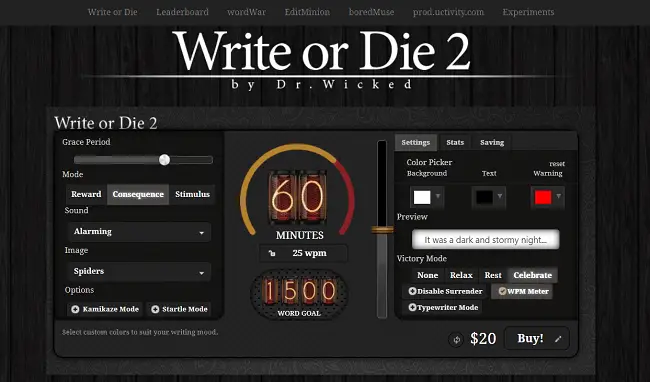Click the MINUTES label
Screen dimensions: 650x382
click(300, 235)
